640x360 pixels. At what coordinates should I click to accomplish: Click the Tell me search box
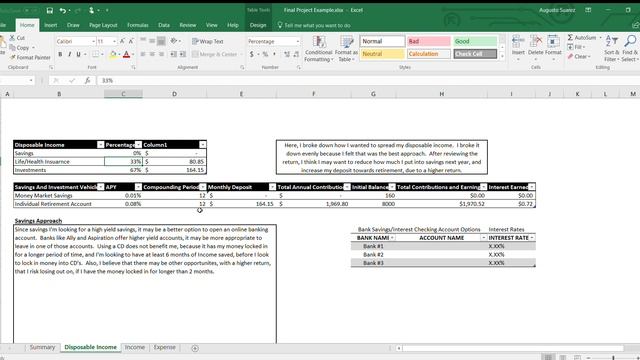[317, 25]
